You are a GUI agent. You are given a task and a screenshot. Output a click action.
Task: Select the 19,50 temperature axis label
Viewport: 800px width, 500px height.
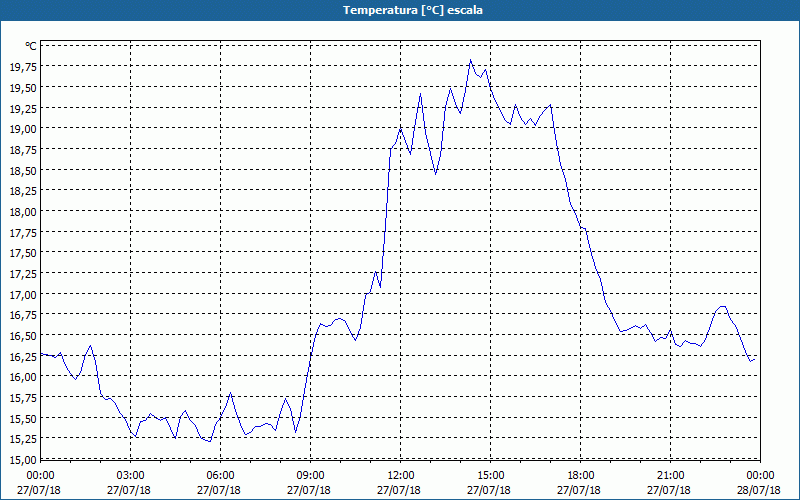coord(23,87)
